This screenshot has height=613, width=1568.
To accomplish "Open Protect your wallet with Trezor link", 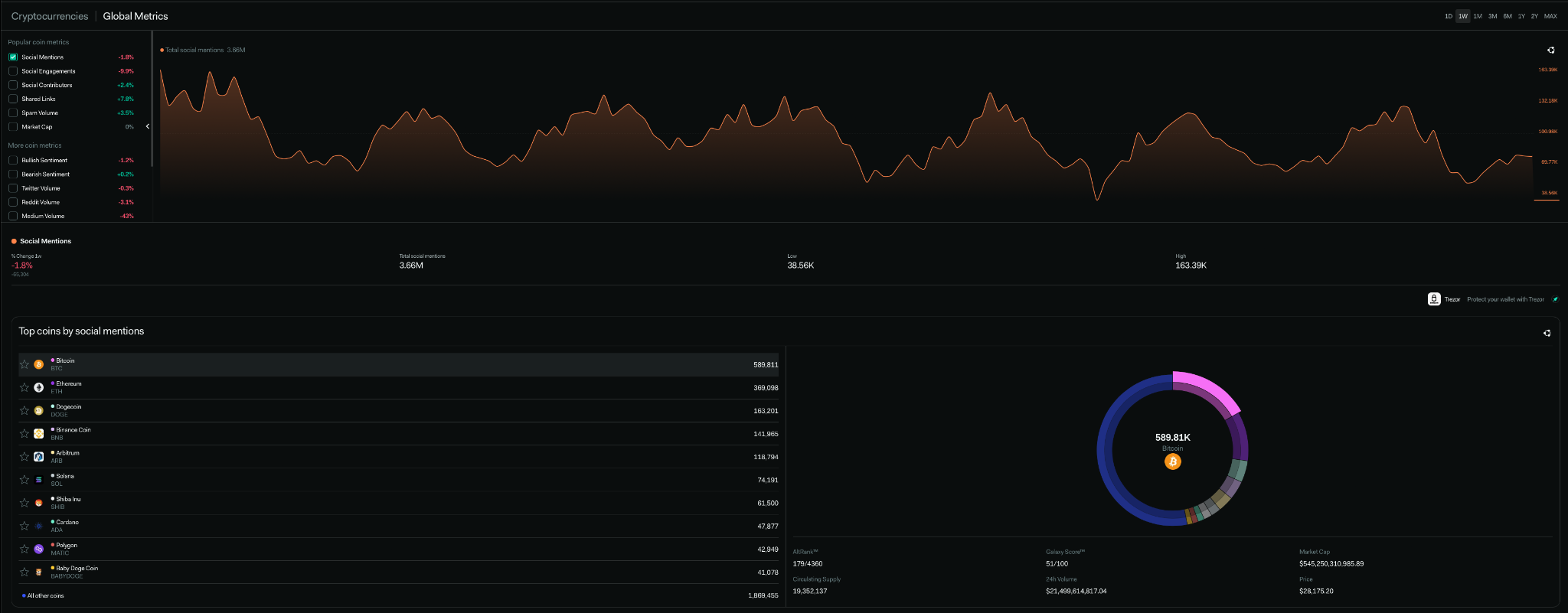I will (x=1505, y=299).
